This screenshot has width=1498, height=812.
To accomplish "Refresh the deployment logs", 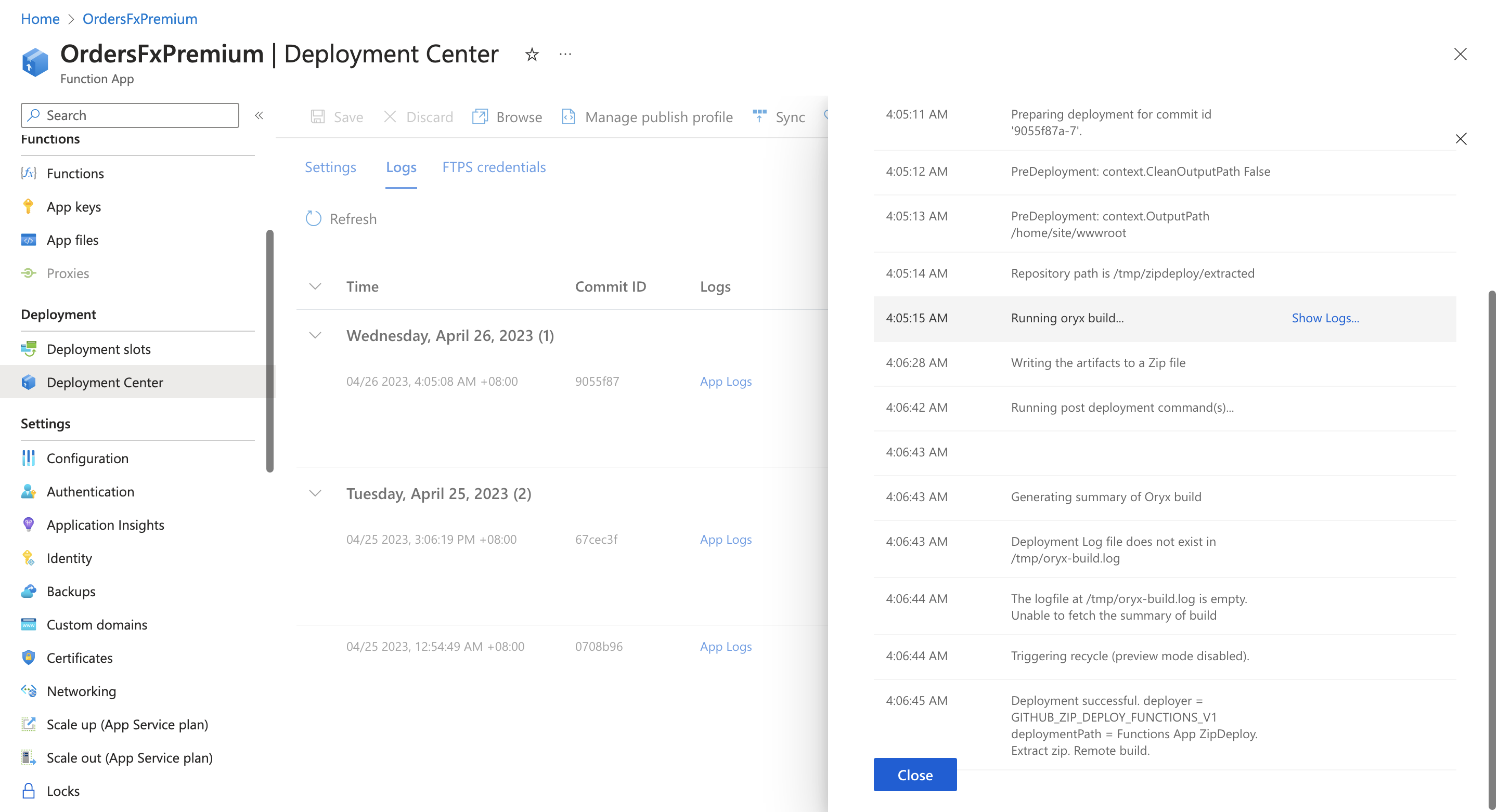I will (x=341, y=218).
